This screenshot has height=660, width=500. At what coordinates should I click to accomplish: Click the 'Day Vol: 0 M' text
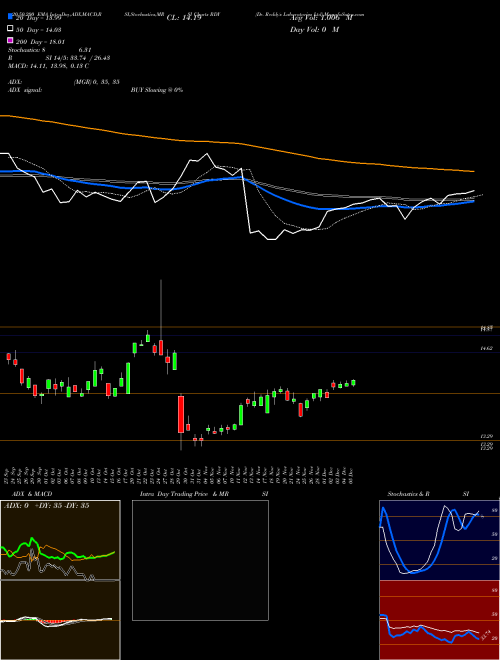click(x=314, y=29)
